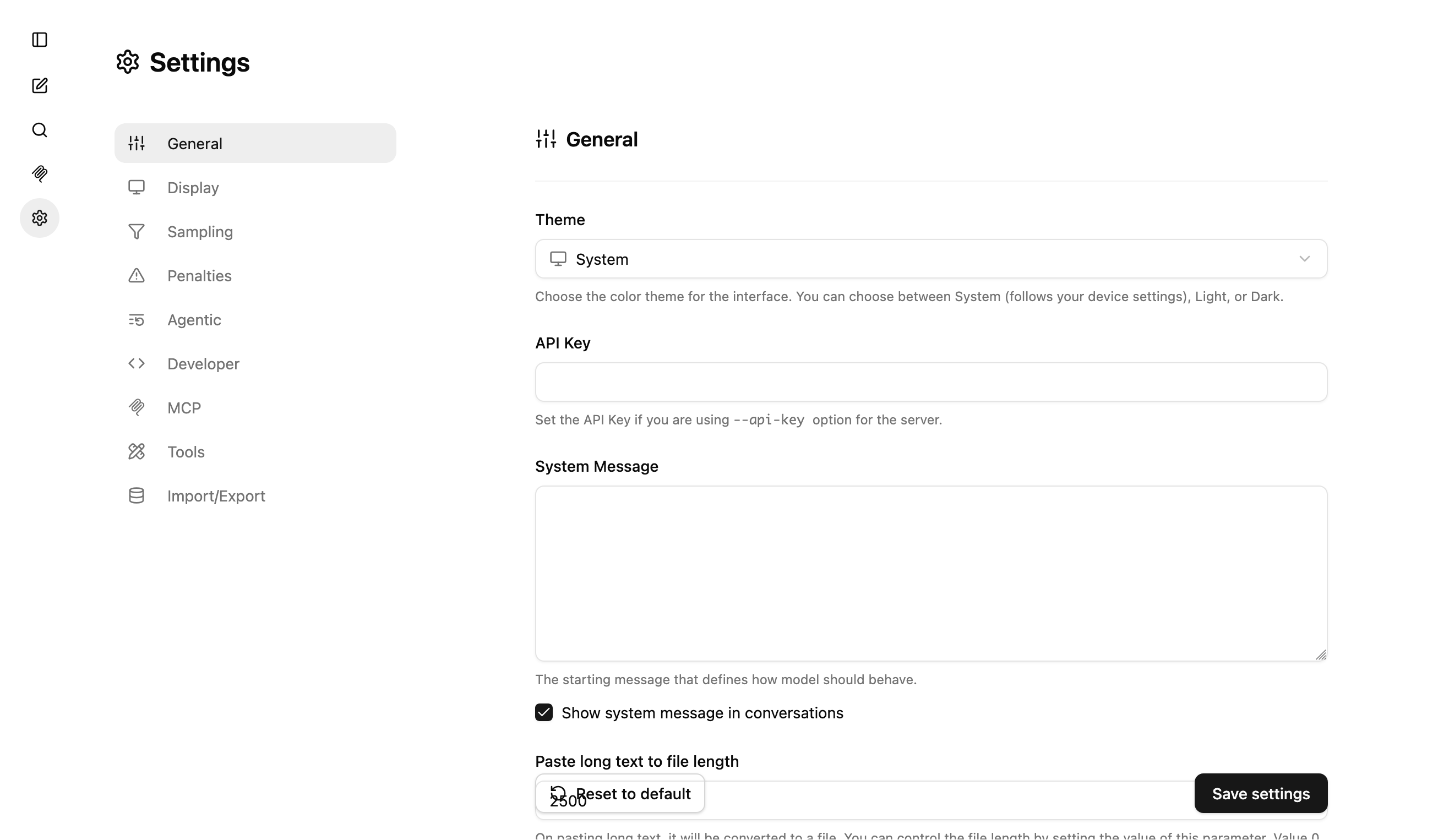Click the MCP icon in left rail
The image size is (1449, 840).
pos(40,173)
